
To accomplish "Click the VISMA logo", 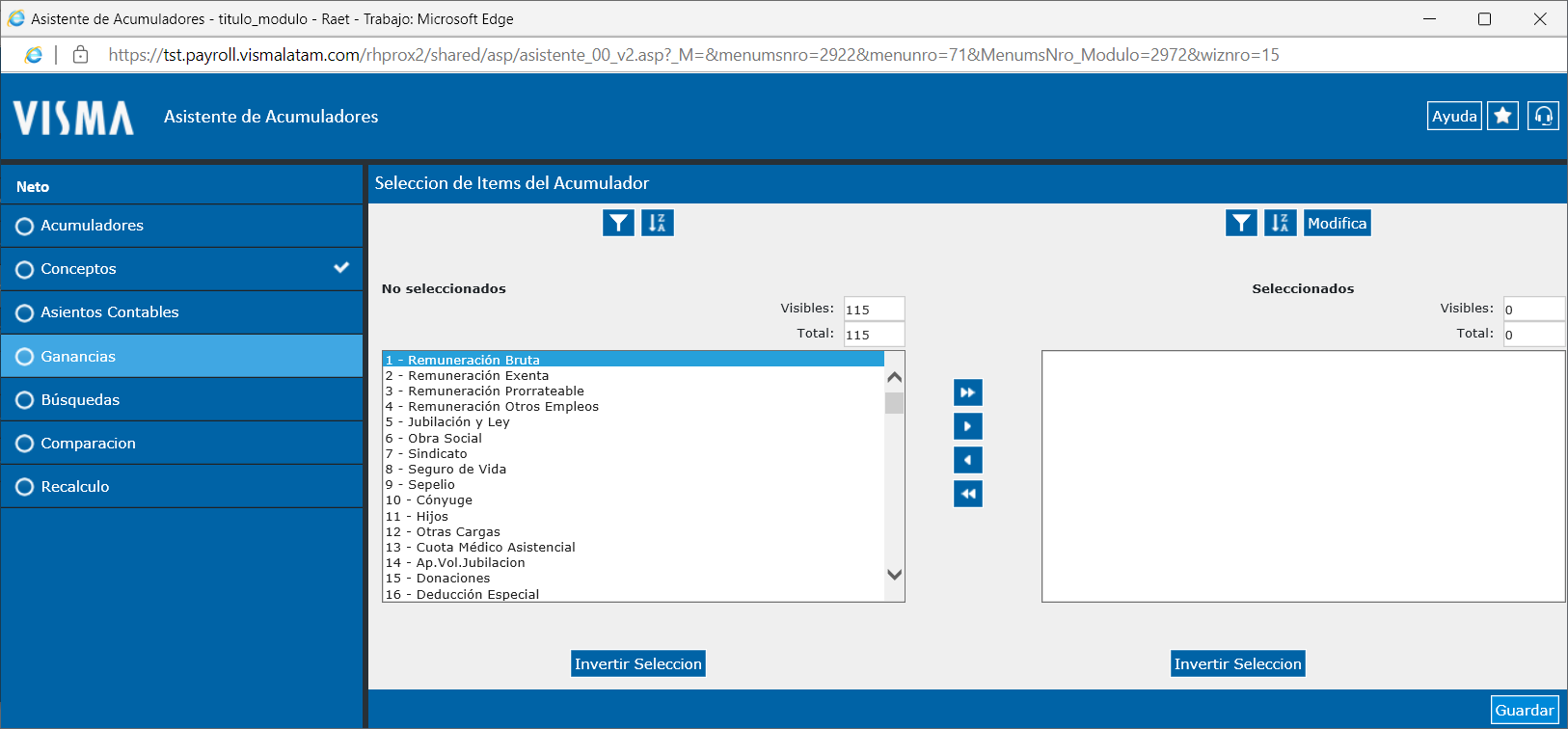I will [x=73, y=118].
